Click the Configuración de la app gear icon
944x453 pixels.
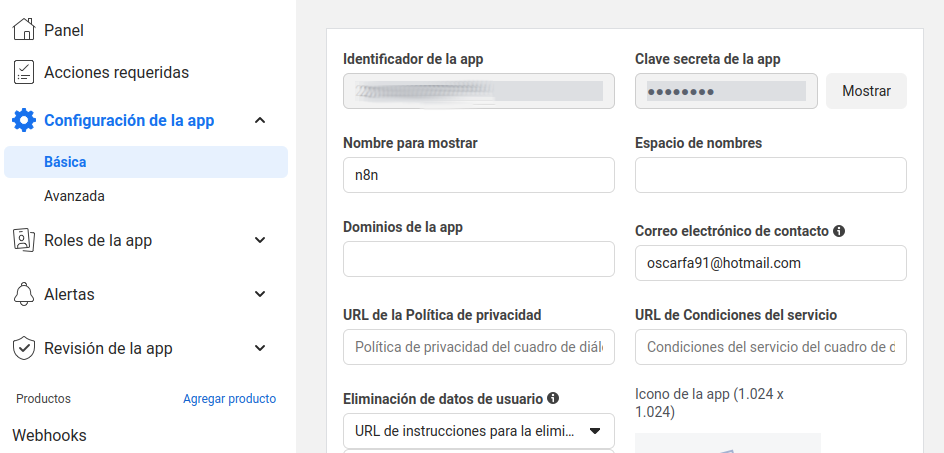(24, 120)
